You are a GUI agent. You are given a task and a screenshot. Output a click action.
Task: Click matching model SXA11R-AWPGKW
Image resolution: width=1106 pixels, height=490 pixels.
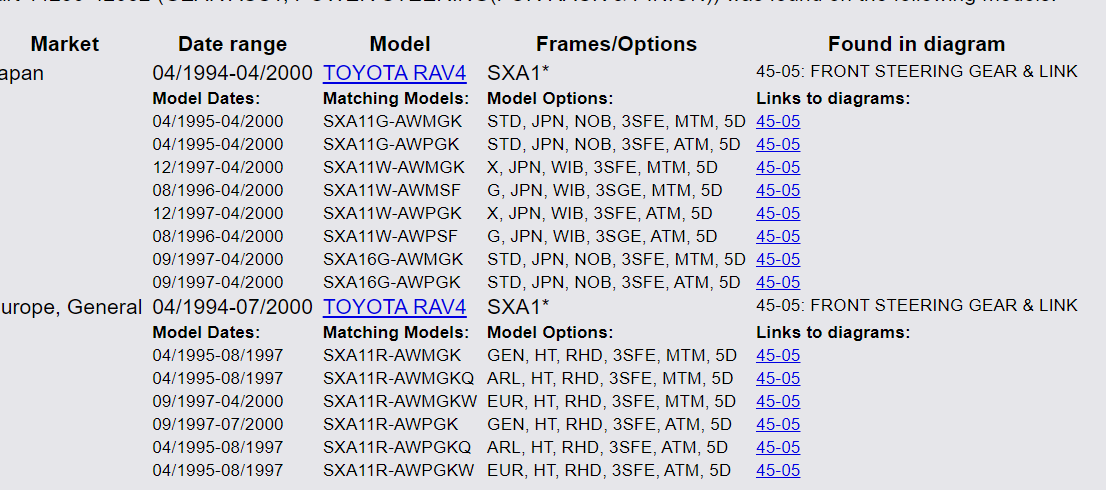(399, 470)
